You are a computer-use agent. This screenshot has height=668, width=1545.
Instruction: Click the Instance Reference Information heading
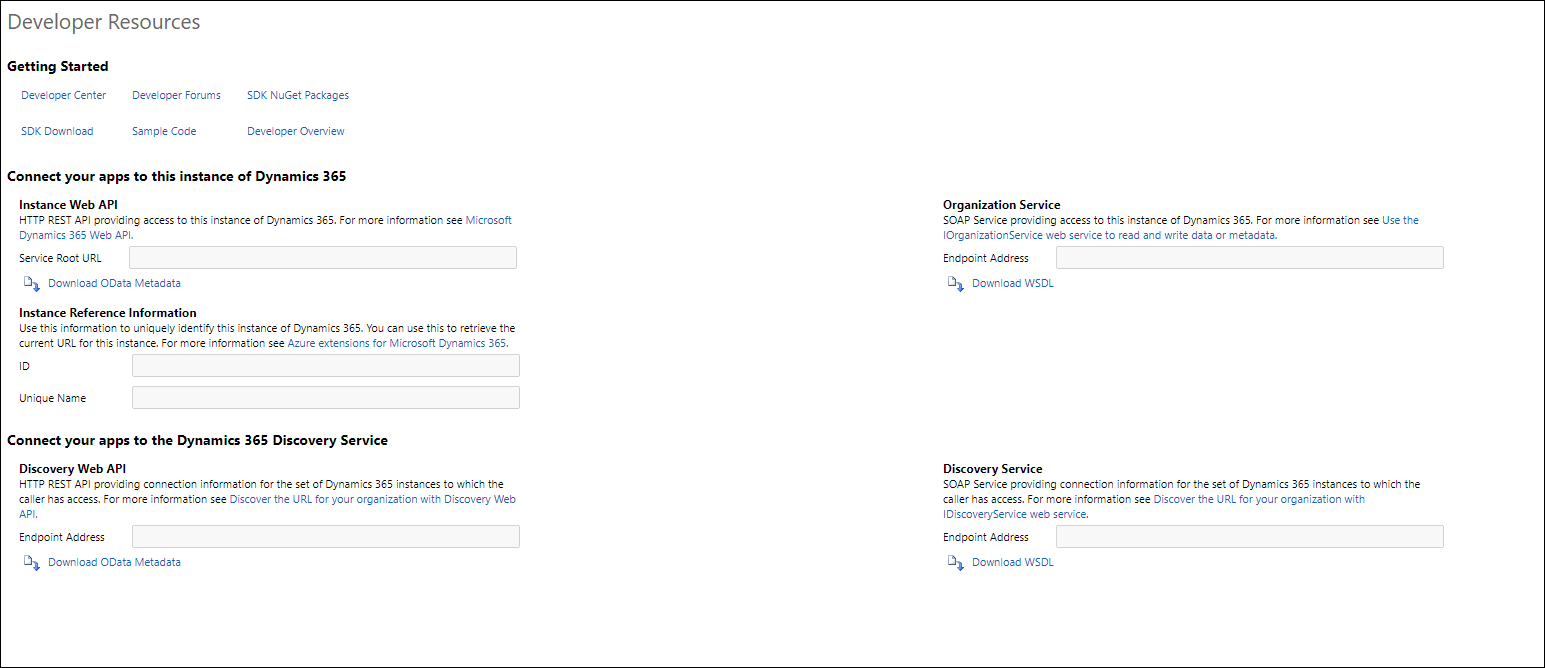(x=108, y=313)
